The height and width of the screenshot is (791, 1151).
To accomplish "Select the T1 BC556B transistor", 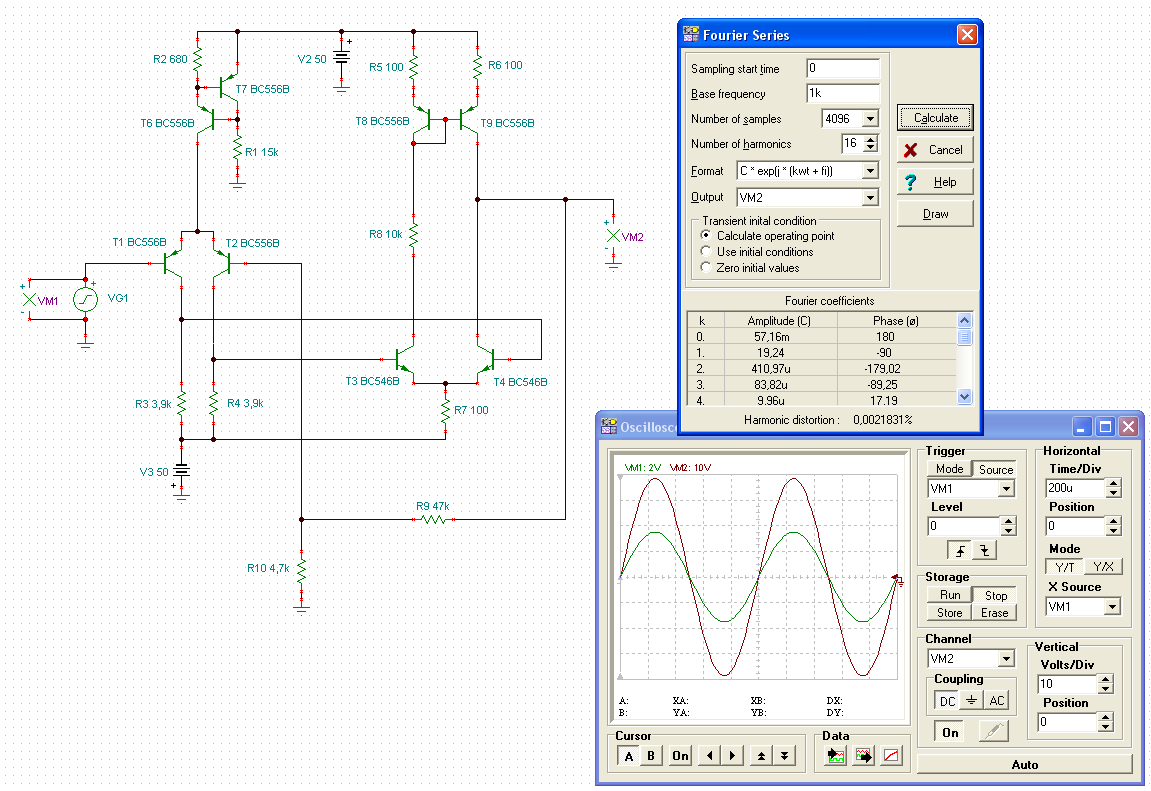I will pyautogui.click(x=173, y=263).
